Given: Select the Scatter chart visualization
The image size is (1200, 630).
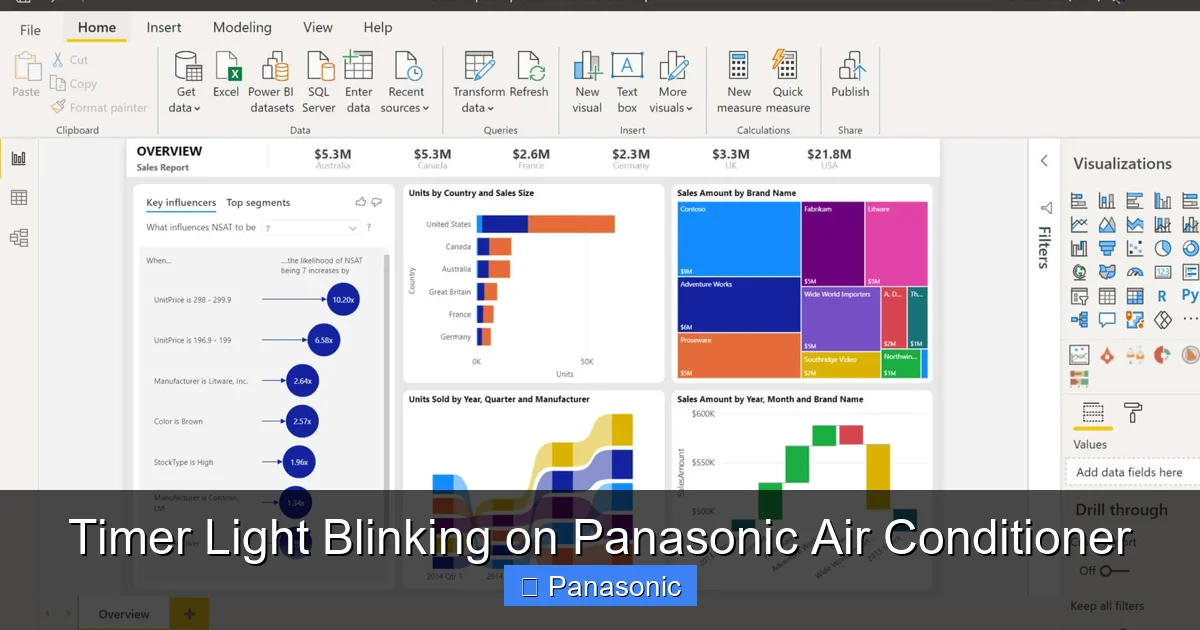Looking at the screenshot, I should point(1135,248).
